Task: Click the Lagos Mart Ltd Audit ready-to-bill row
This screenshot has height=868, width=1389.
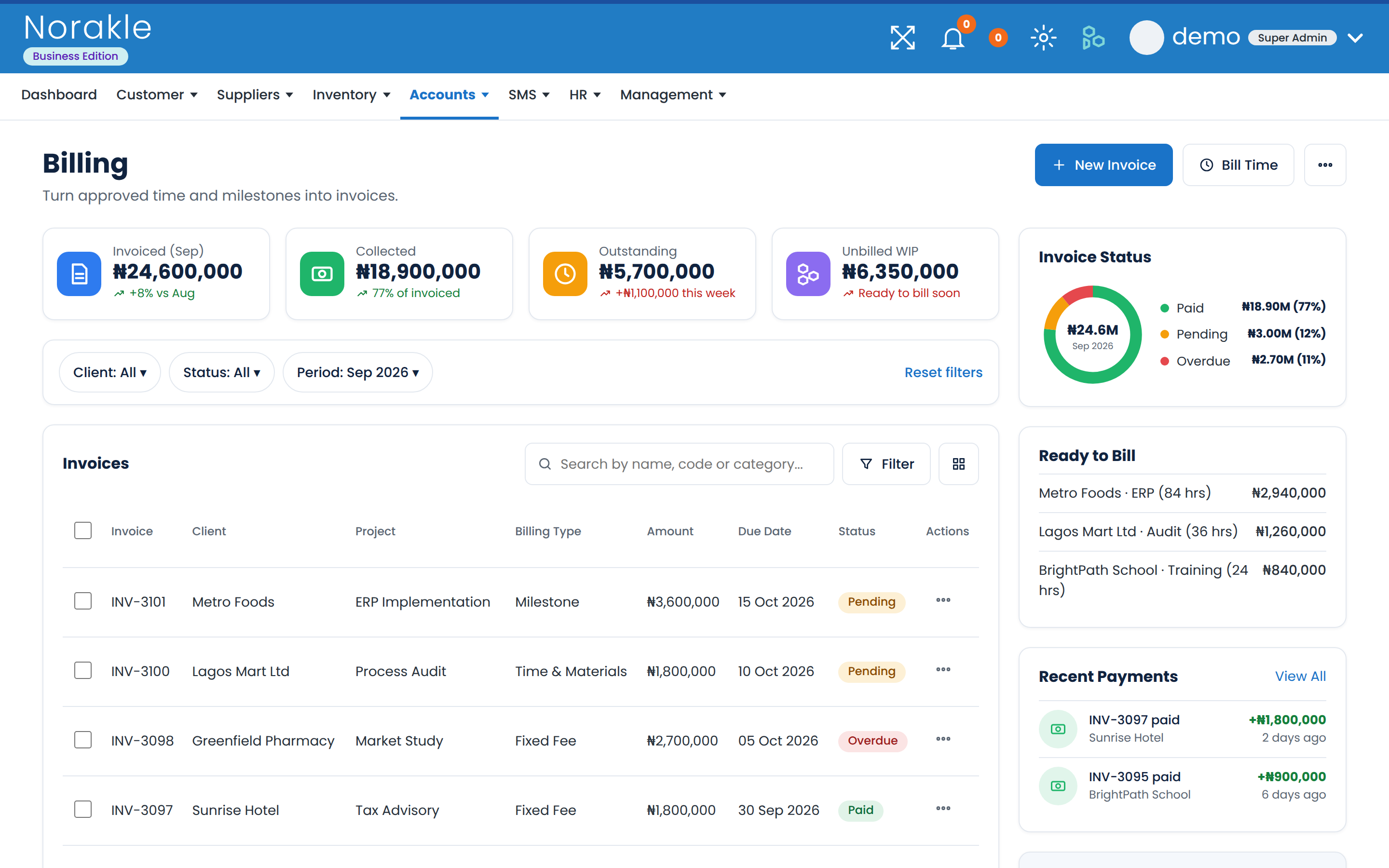Action: tap(1182, 531)
